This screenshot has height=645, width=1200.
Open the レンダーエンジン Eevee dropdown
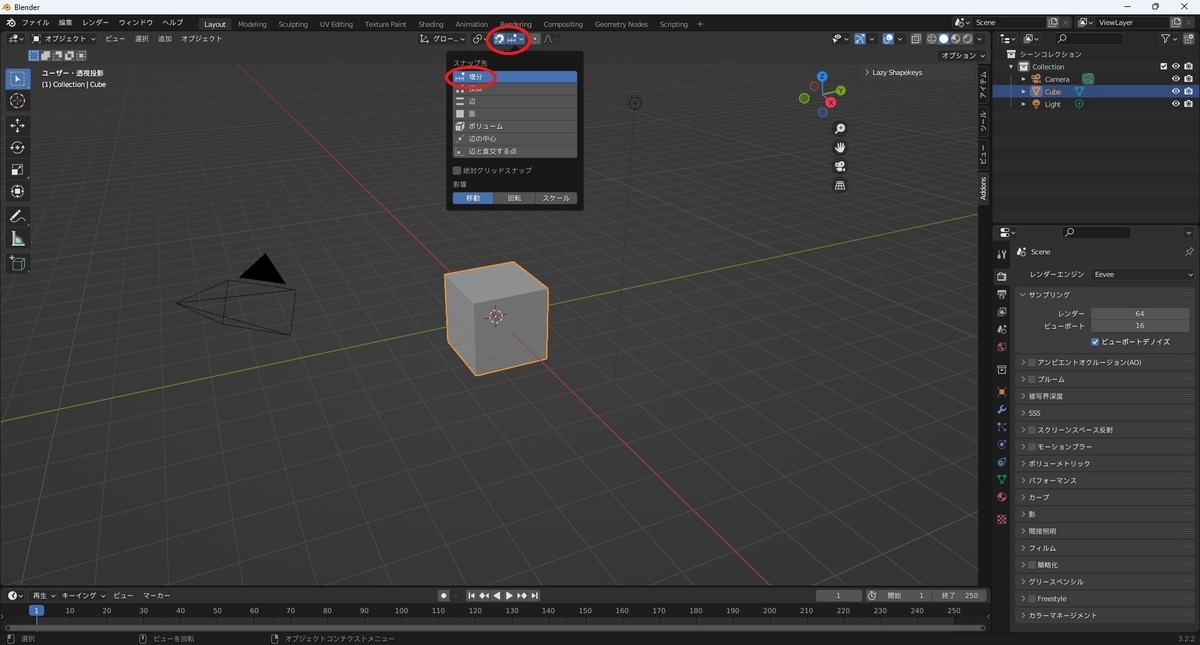coord(1143,274)
